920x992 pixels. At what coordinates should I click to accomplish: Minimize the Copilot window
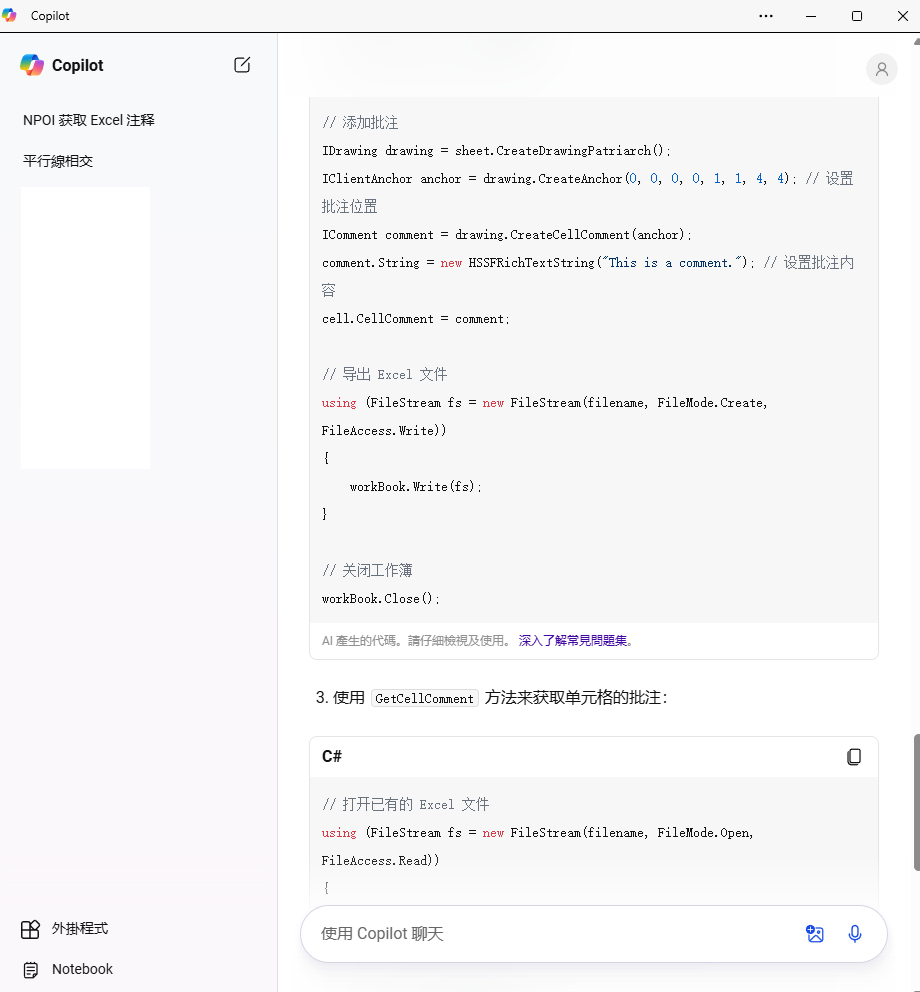pos(811,16)
